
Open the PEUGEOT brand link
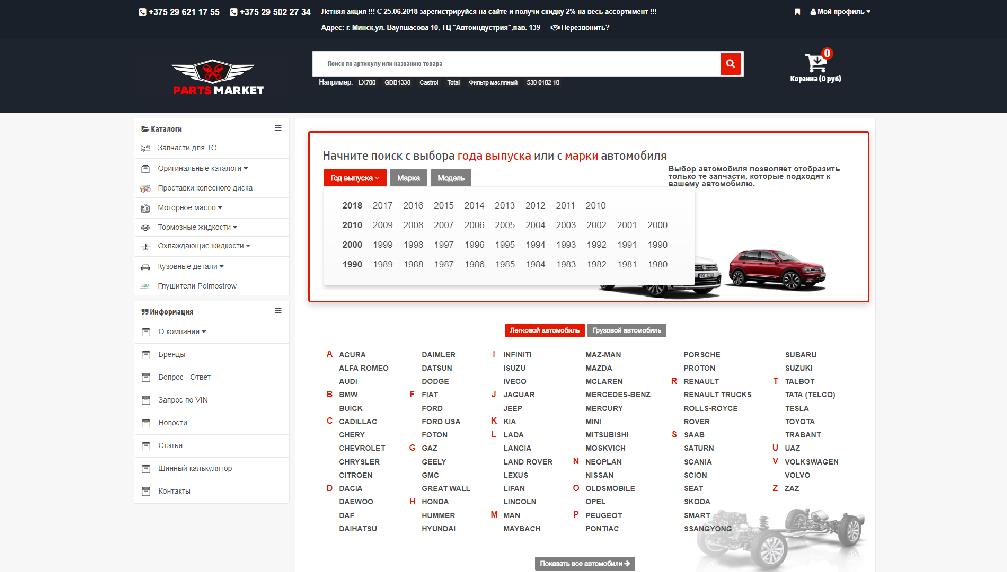[604, 515]
